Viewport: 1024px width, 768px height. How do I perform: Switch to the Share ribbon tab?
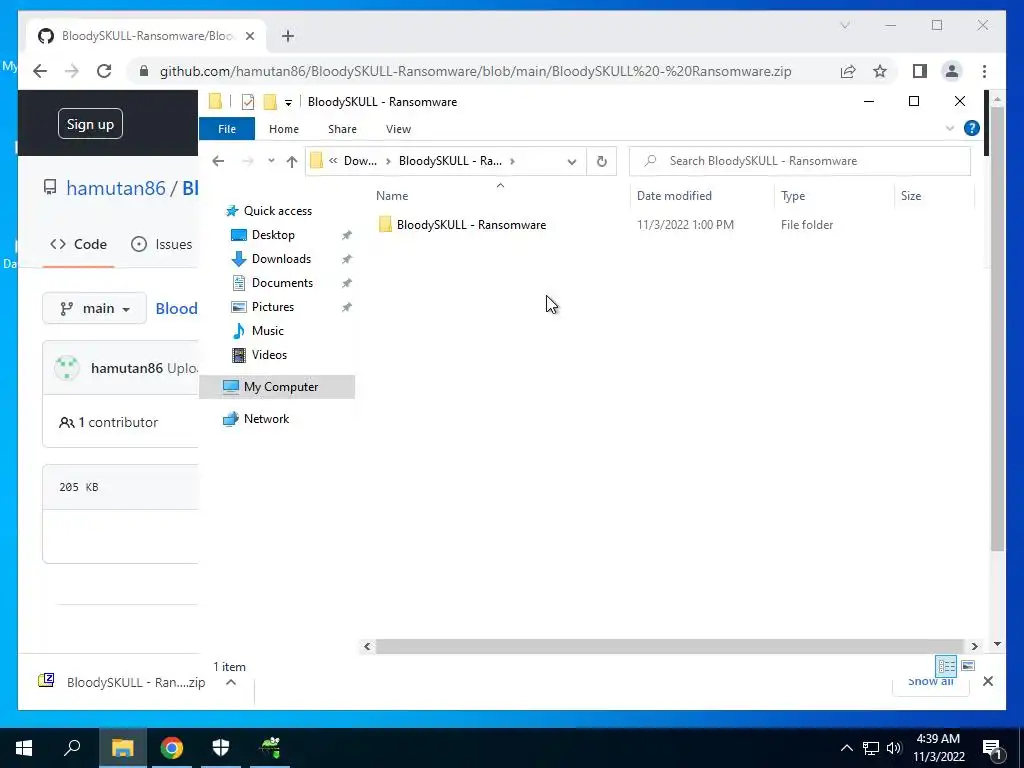click(x=342, y=129)
